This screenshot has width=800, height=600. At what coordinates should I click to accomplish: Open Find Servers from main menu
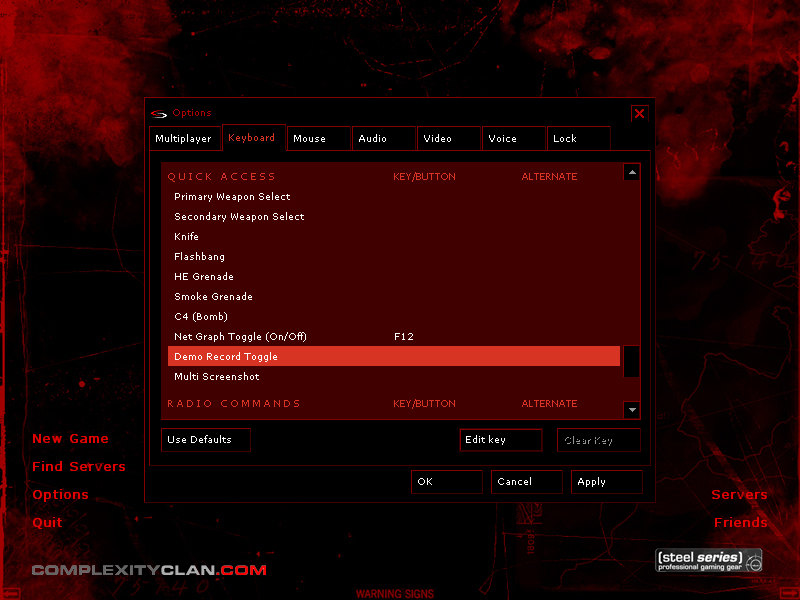tap(79, 467)
